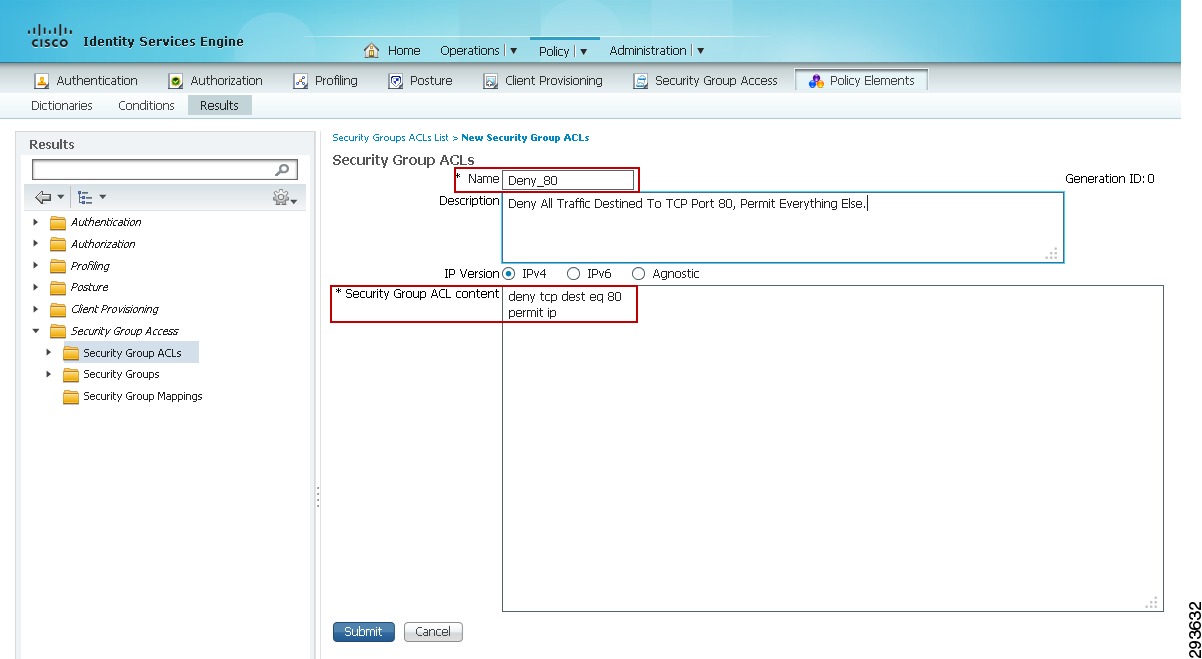Click the New Security Group ACLs breadcrumb text
The image size is (1202, 659).
[525, 138]
